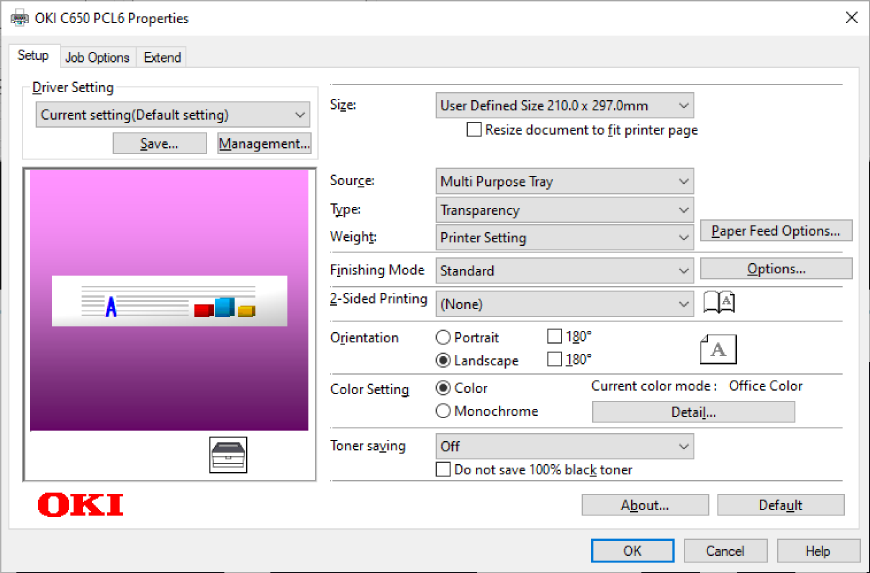Switch to the Extend tab
This screenshot has width=870, height=573.
162,58
